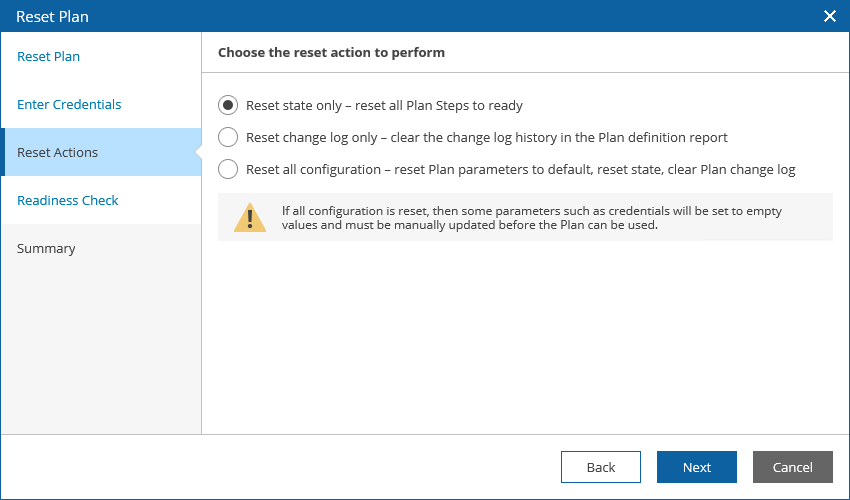Open the Summary step in sidebar
The height and width of the screenshot is (500, 850).
coord(46,248)
